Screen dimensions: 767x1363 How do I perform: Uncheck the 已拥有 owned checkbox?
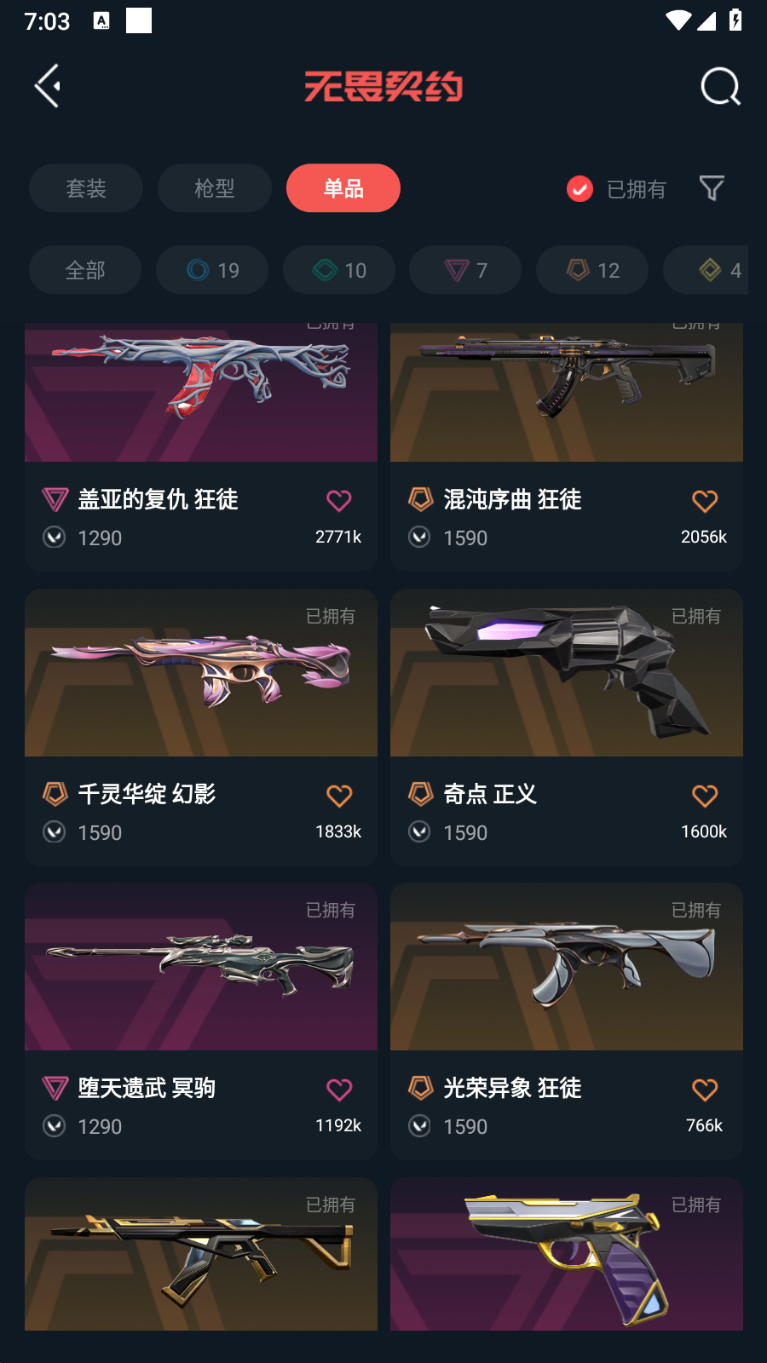click(580, 189)
